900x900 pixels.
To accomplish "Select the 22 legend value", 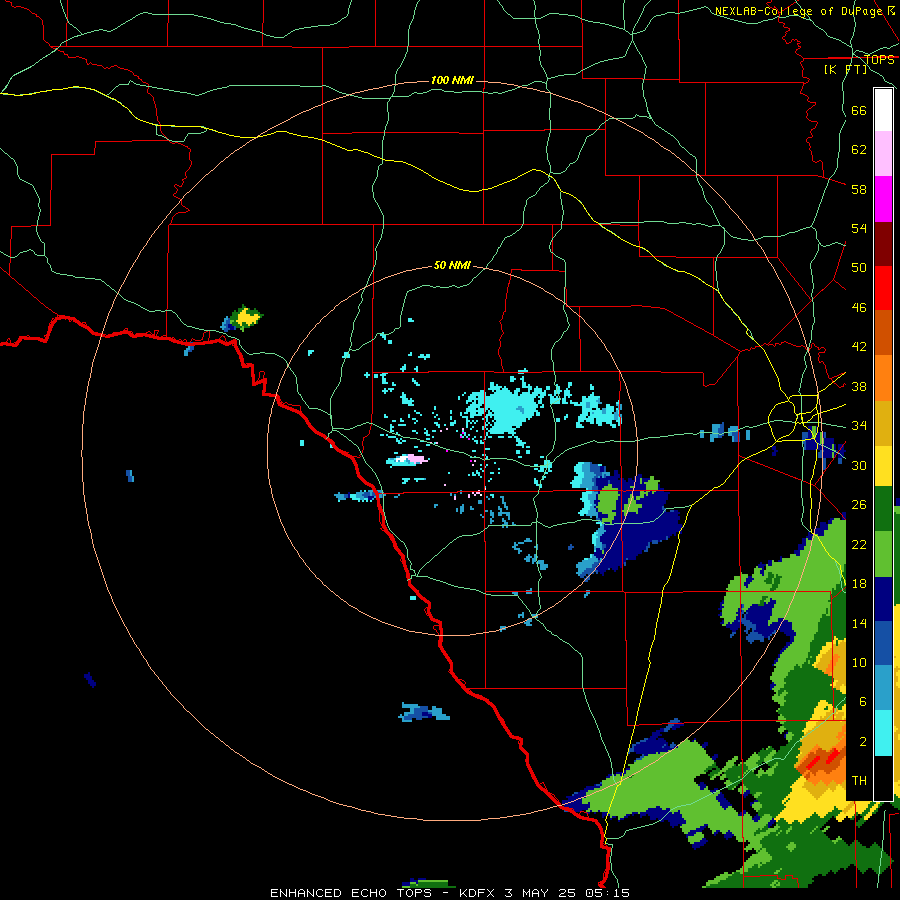I will [x=859, y=544].
